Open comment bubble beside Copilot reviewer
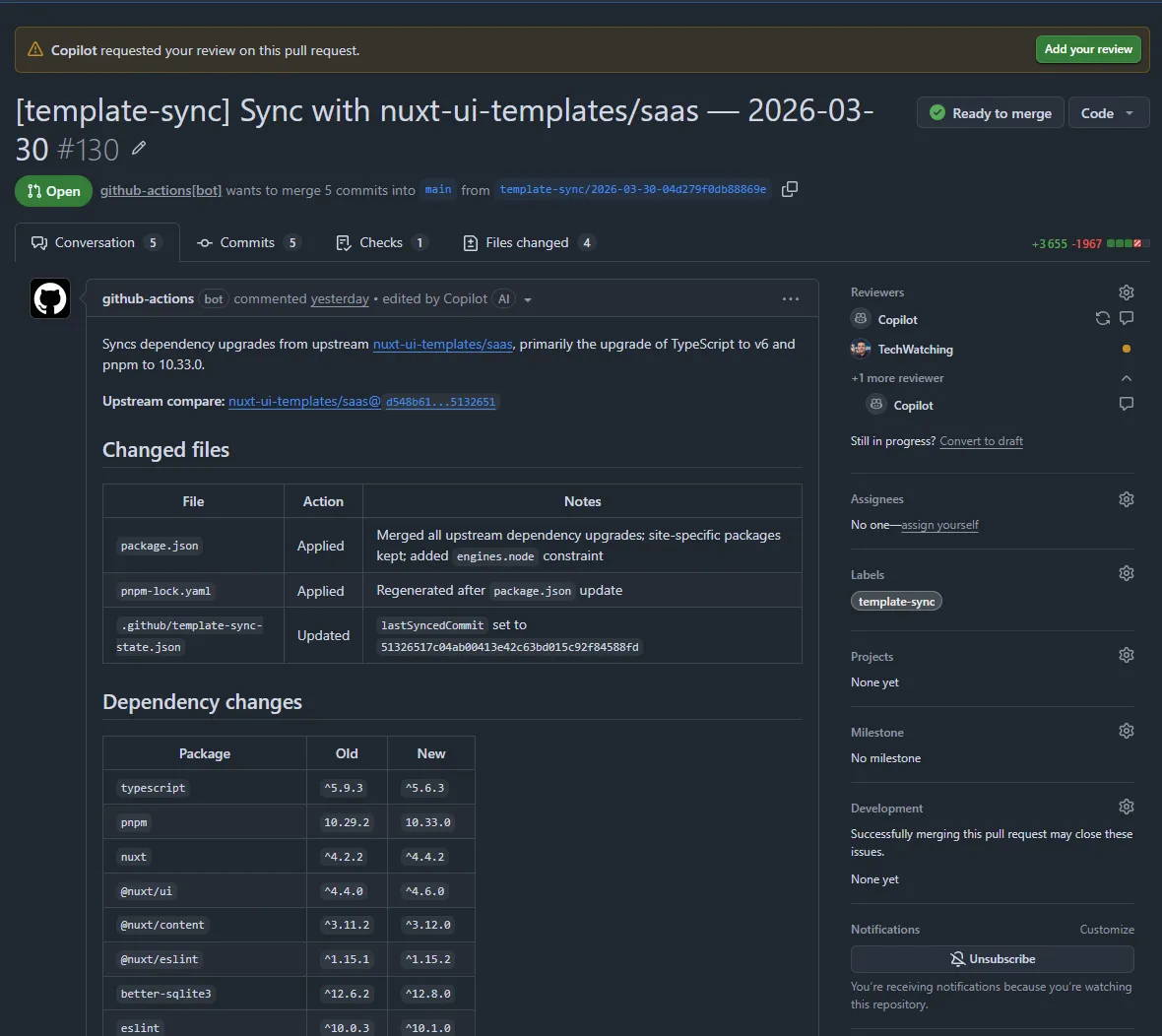Screen dimensions: 1162x1036 click(1126, 318)
